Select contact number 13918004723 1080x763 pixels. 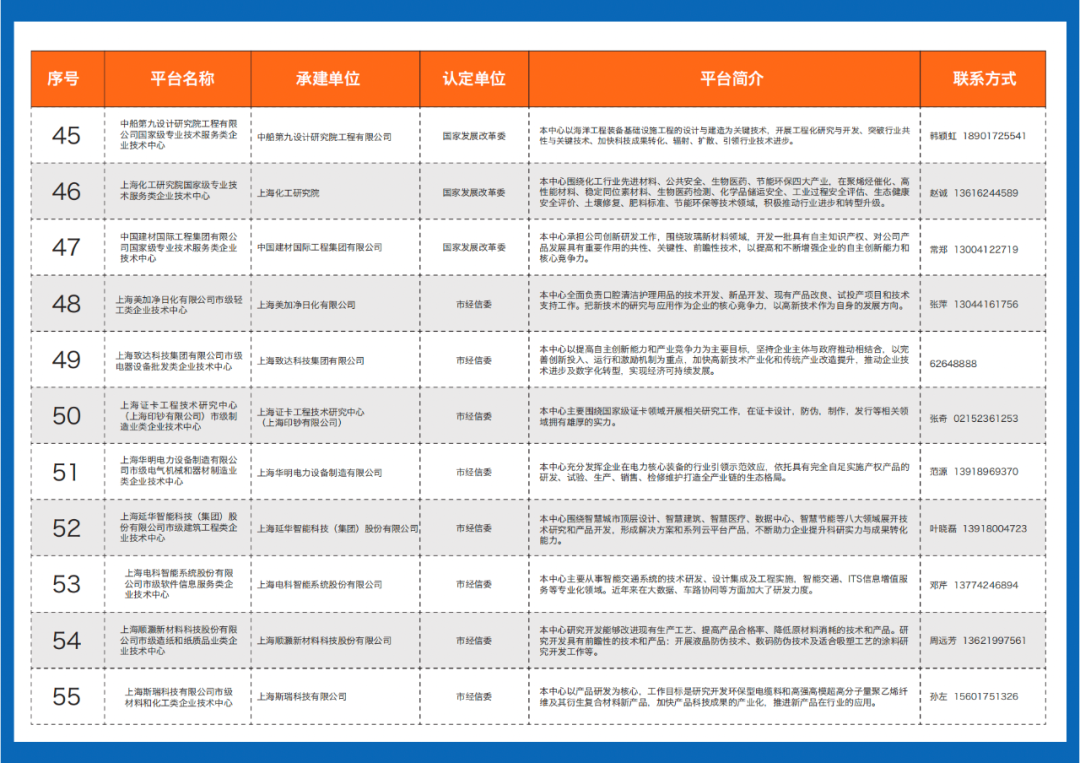(x=995, y=528)
